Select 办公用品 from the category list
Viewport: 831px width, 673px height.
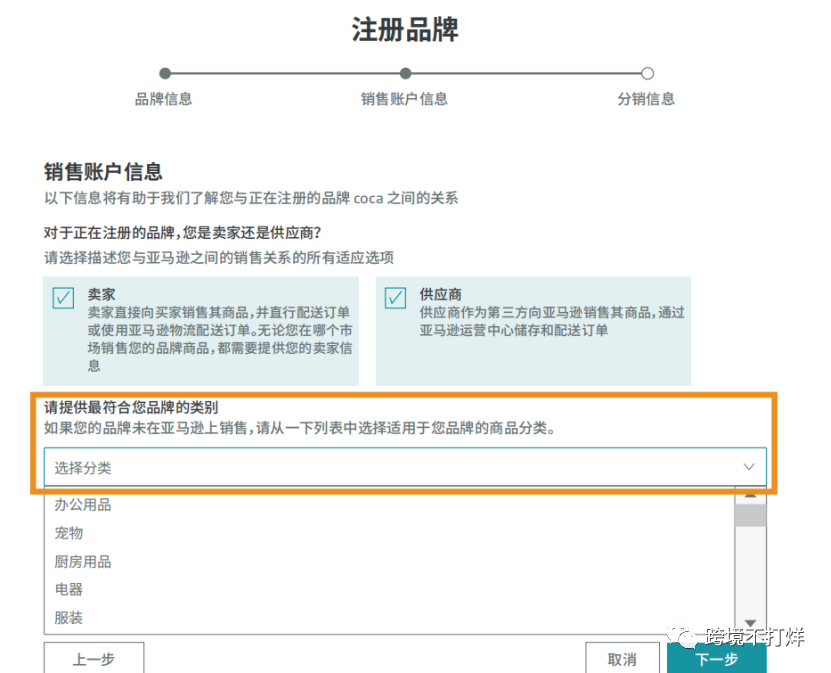pos(84,505)
